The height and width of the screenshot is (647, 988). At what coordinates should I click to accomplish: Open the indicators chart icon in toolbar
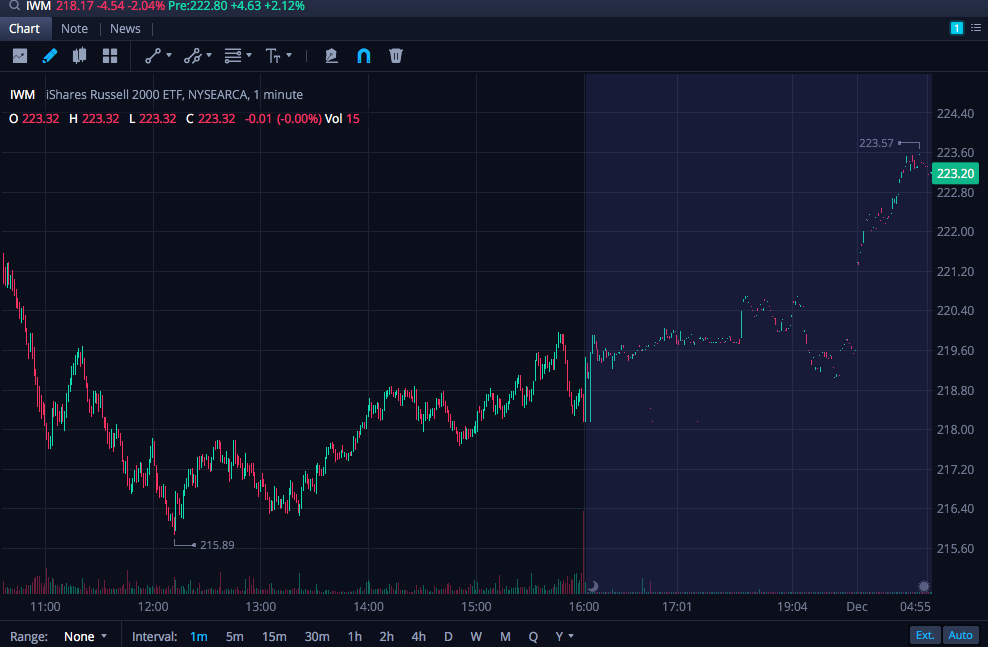20,56
